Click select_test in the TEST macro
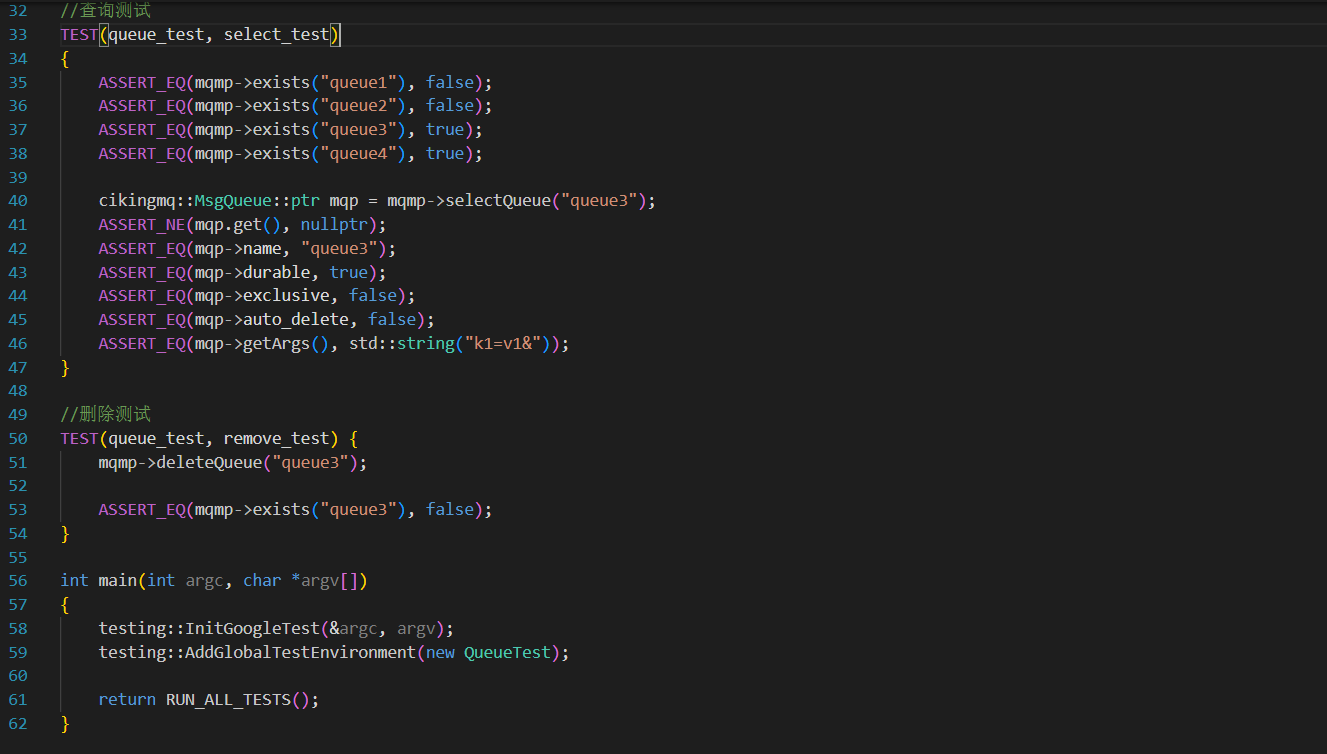Screen dimensions: 1327x754 [x=276, y=34]
